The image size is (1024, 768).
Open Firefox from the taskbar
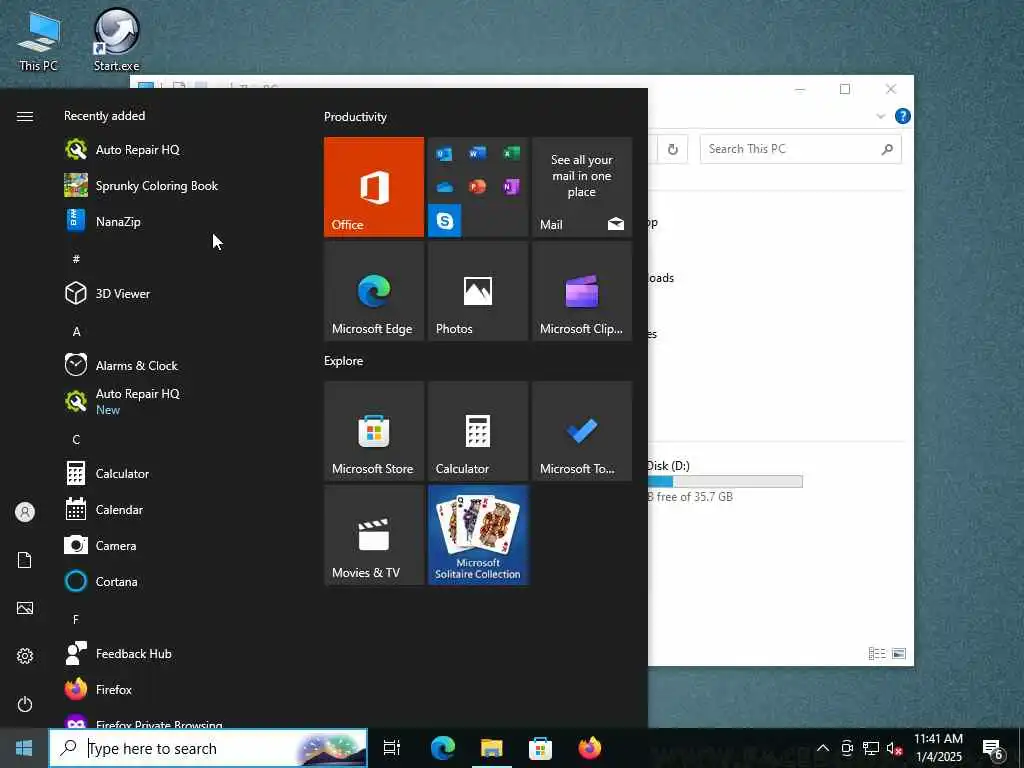[x=590, y=748]
